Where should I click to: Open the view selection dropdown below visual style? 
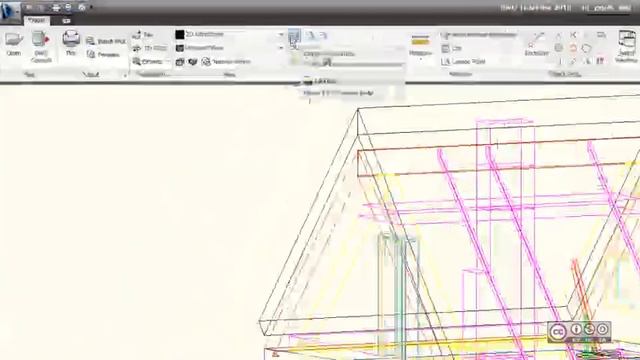(229, 48)
